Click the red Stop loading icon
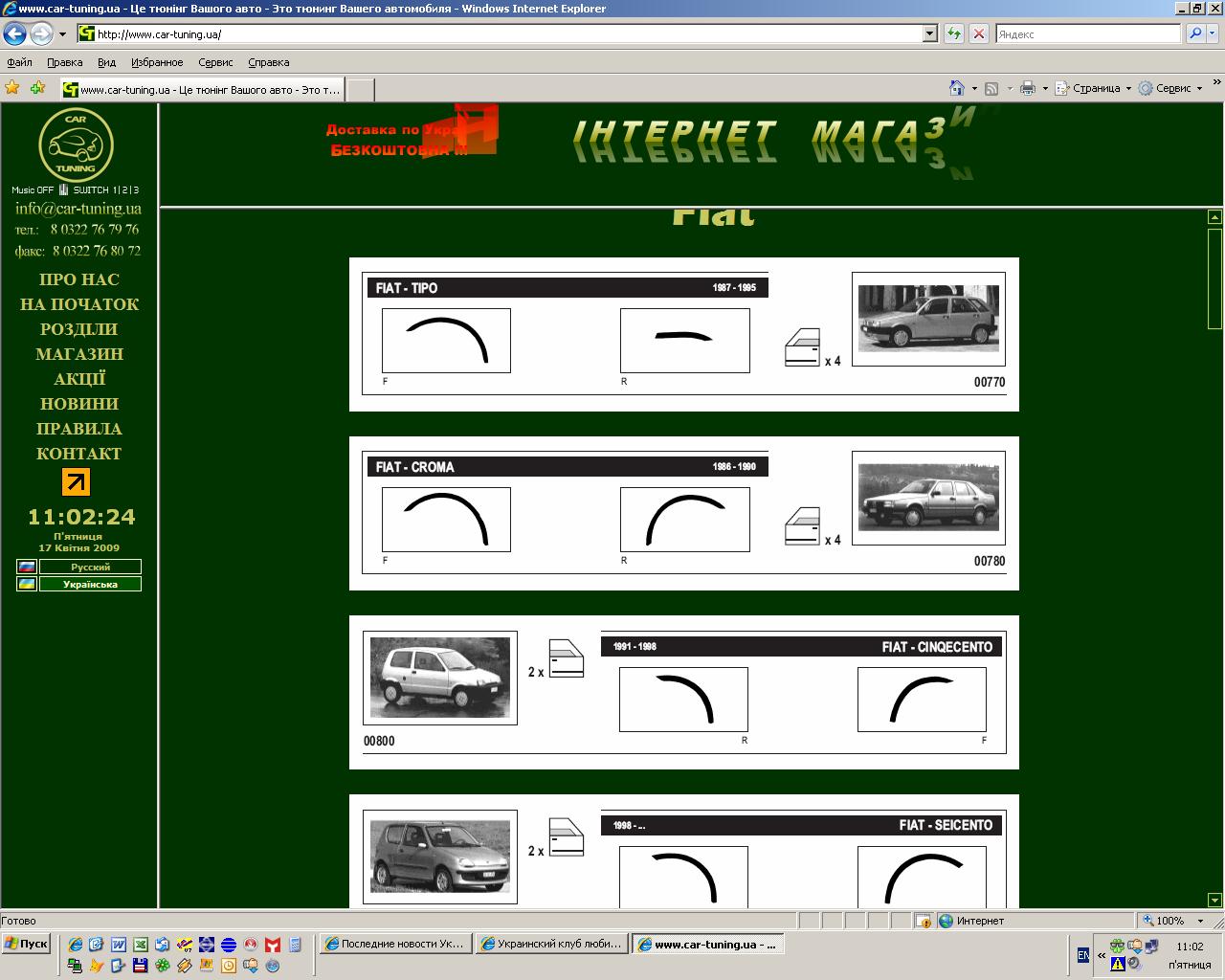The image size is (1225, 980). (x=978, y=34)
